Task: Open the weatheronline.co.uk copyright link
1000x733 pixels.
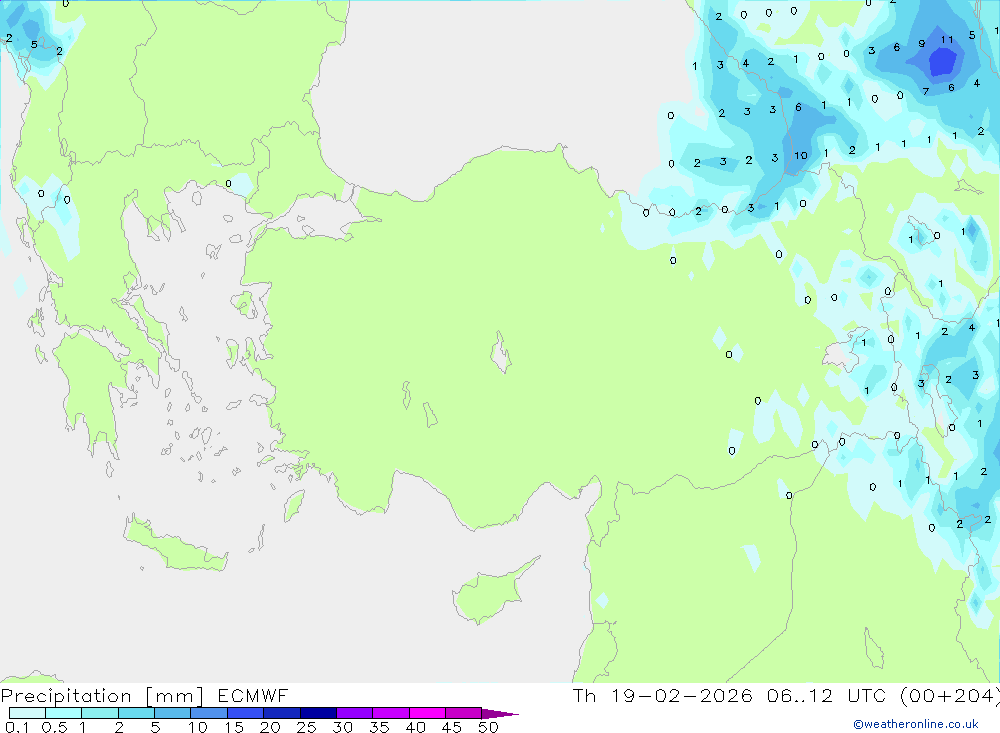Action: coord(916,724)
